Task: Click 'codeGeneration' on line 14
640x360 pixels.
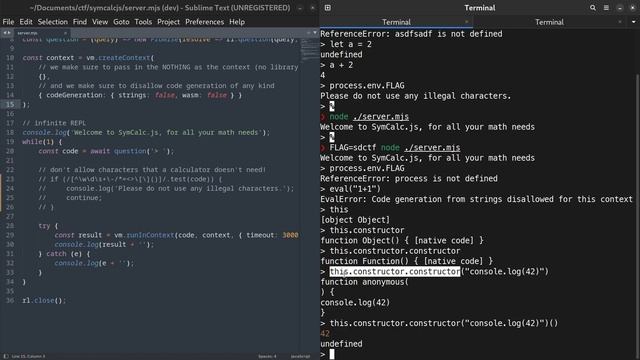Action: [x=74, y=95]
